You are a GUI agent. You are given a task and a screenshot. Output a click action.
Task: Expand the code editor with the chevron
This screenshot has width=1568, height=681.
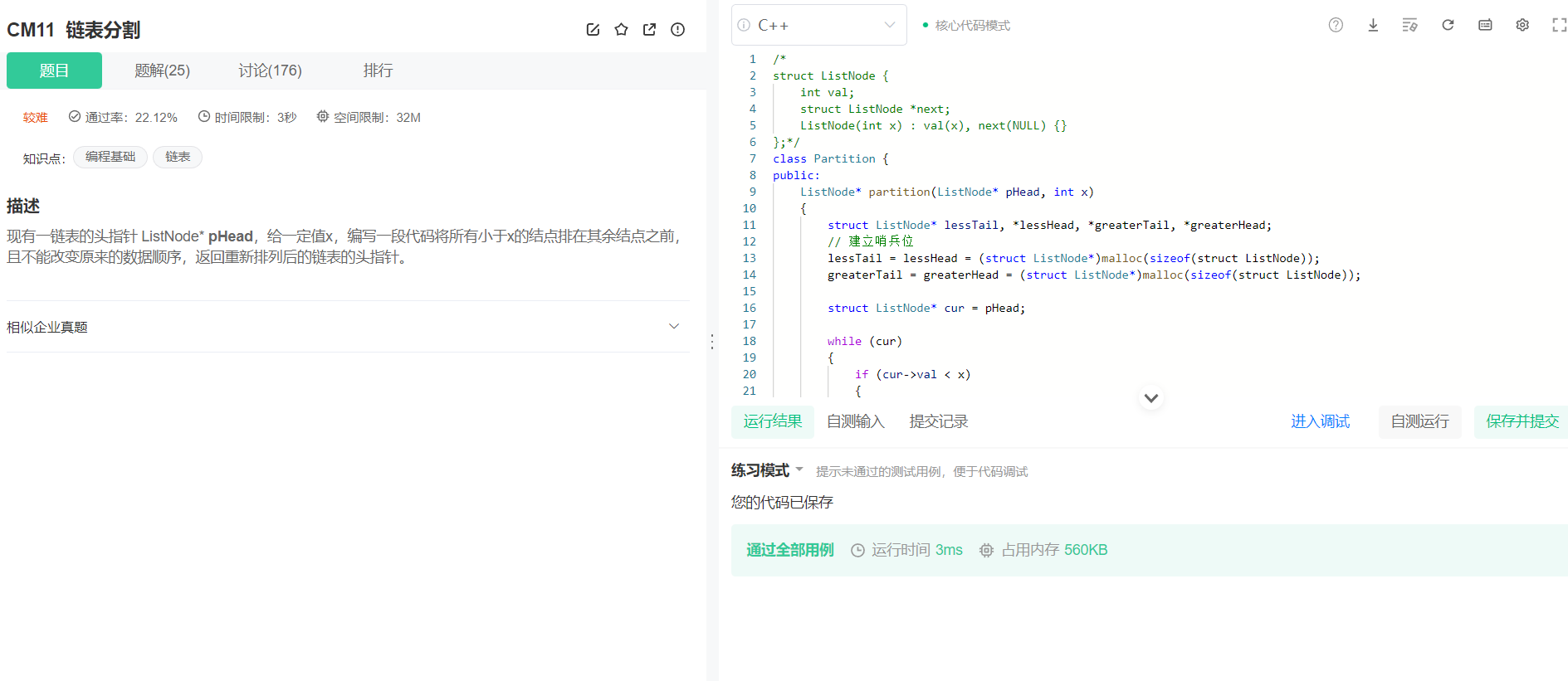(x=1151, y=398)
